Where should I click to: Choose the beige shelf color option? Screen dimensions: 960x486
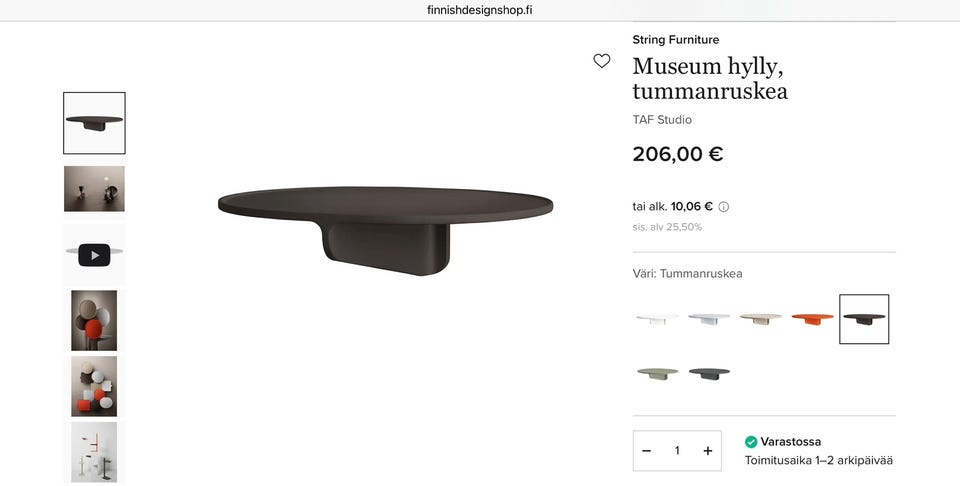pyautogui.click(x=761, y=319)
